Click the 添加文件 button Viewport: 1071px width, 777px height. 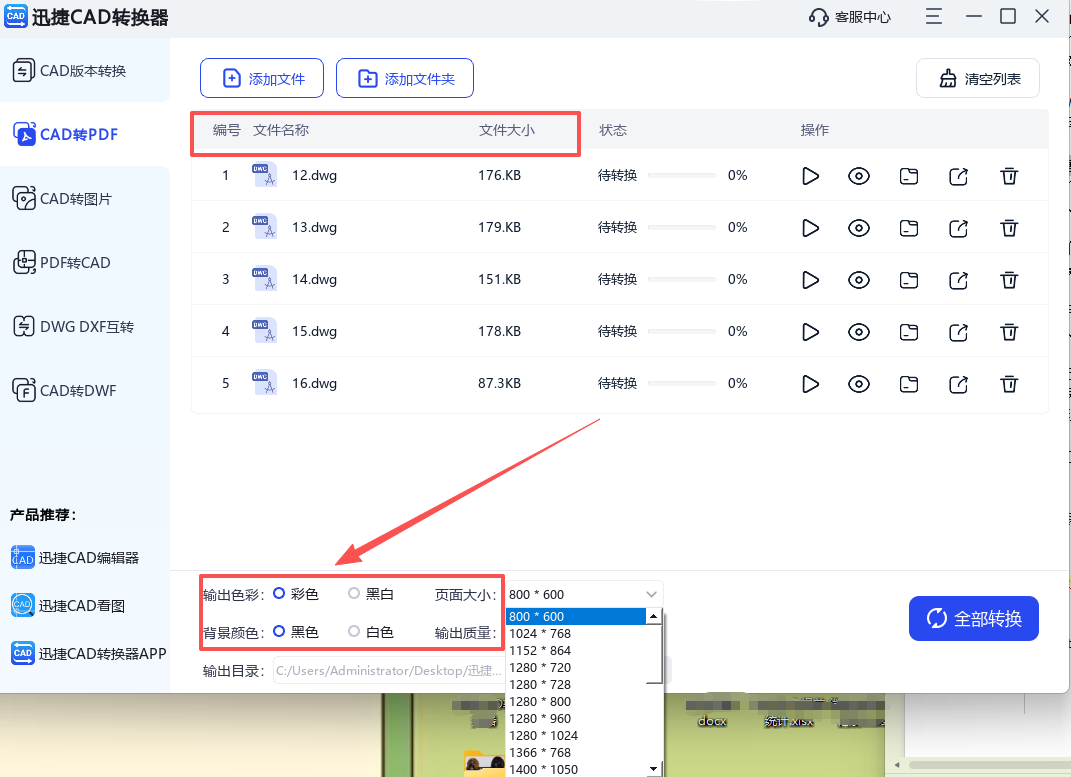pos(262,79)
